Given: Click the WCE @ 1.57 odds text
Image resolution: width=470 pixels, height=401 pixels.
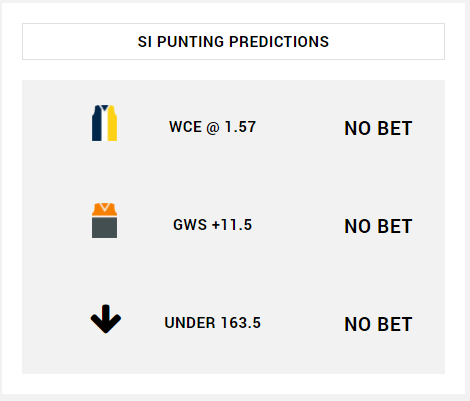Looking at the screenshot, I should pyautogui.click(x=213, y=127).
